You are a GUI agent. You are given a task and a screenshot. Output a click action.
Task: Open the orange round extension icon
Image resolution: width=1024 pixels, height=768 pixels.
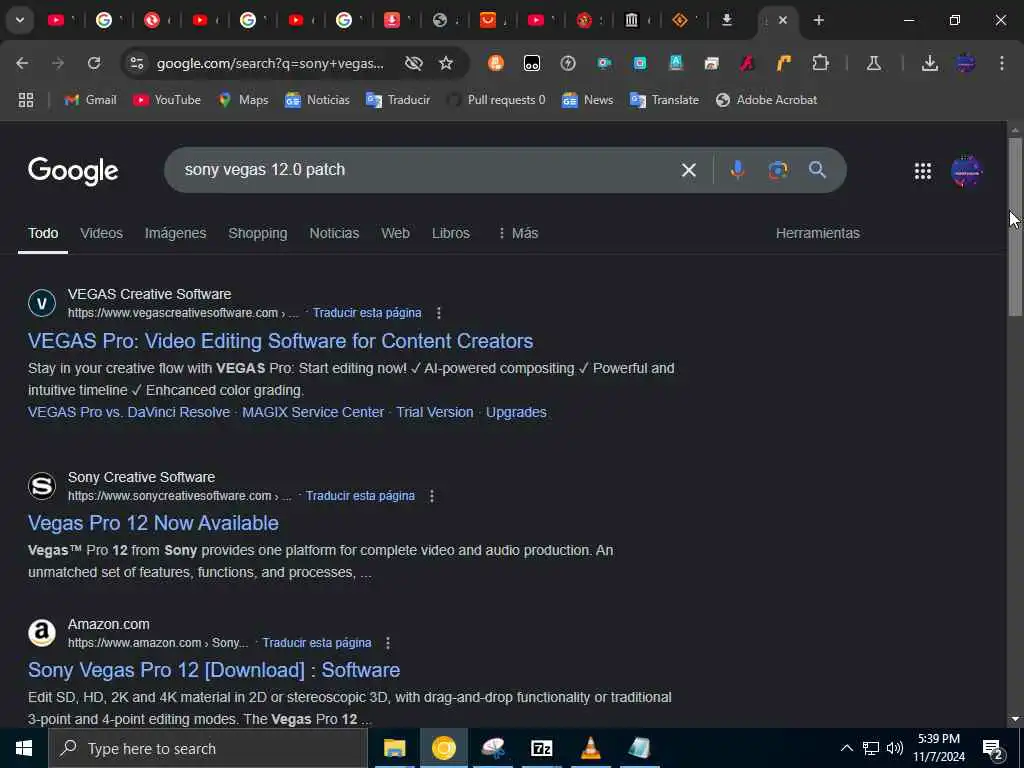pyautogui.click(x=496, y=63)
